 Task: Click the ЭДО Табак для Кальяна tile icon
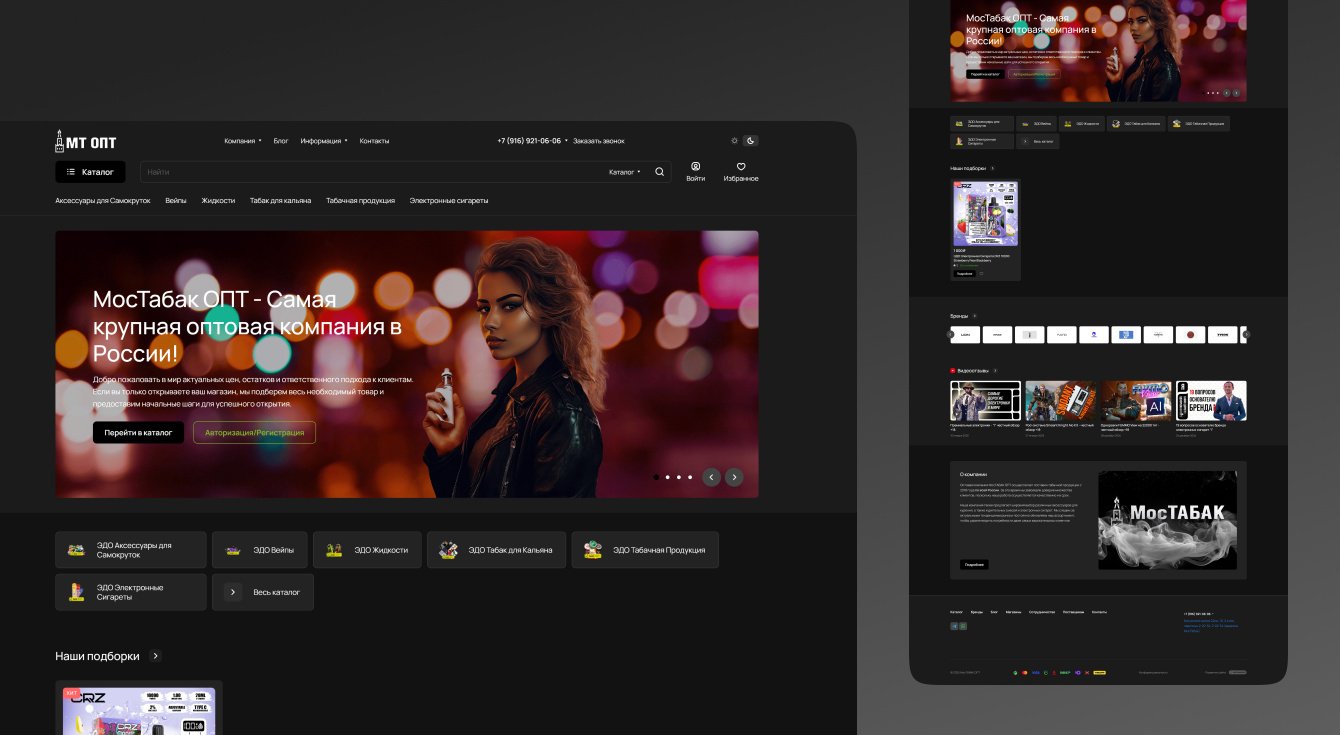tap(448, 550)
